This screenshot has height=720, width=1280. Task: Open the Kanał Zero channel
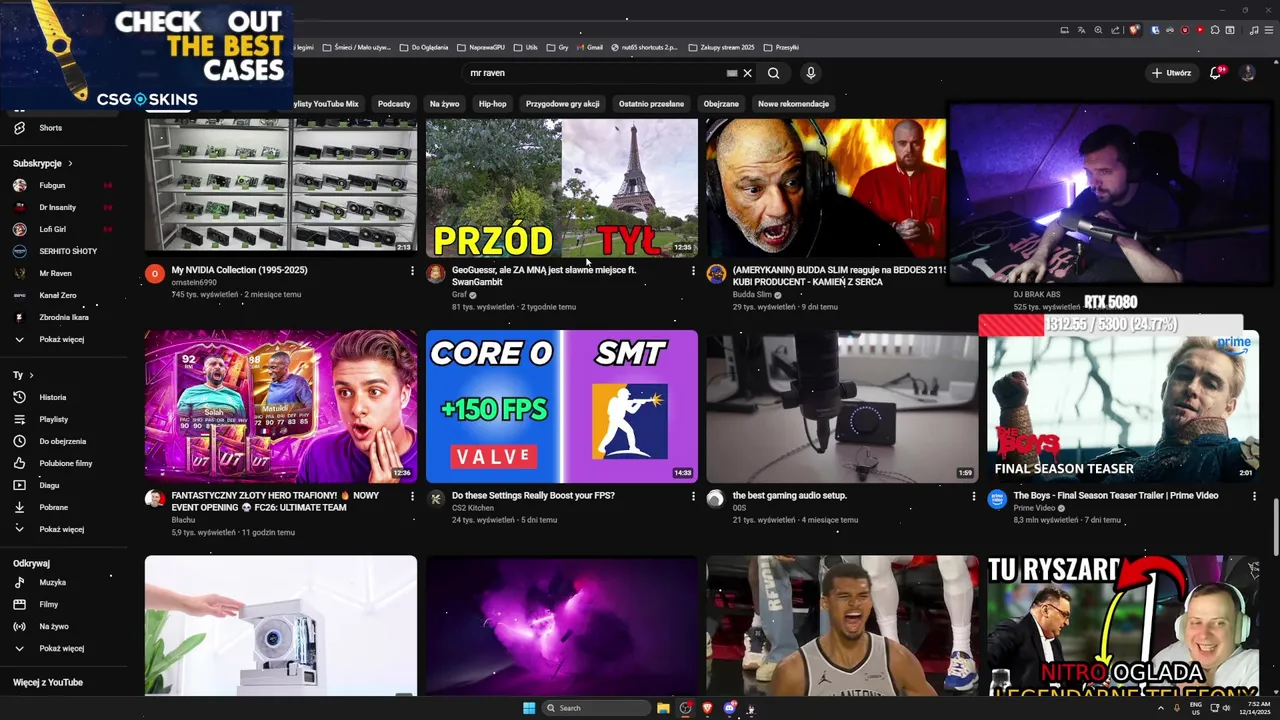point(57,295)
